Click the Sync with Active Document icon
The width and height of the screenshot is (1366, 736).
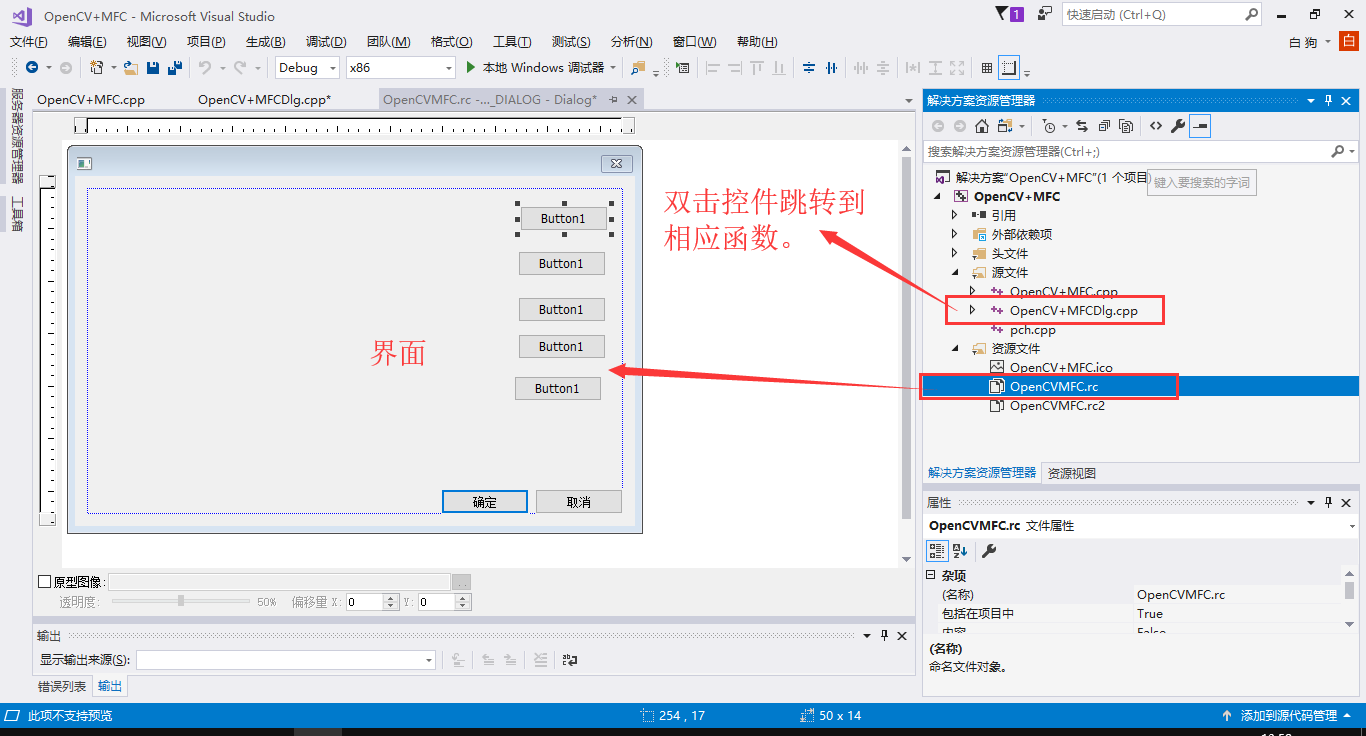click(x=1083, y=126)
